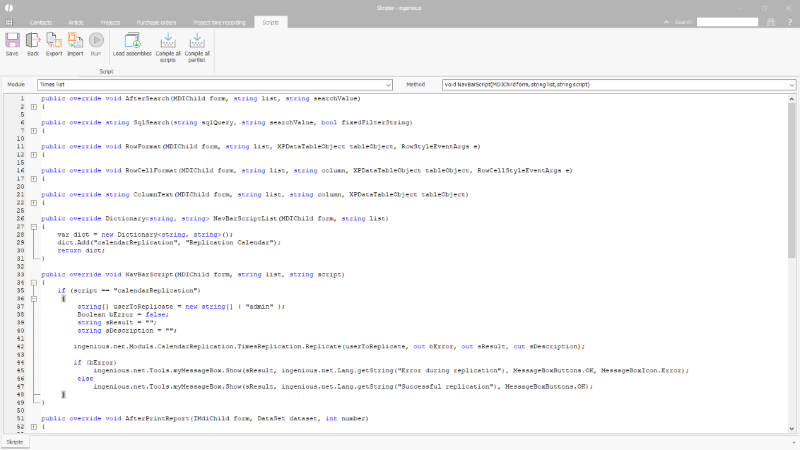Screen dimensions: 800x450
Task: Click the 'if (bError)' line
Action: click(95, 362)
